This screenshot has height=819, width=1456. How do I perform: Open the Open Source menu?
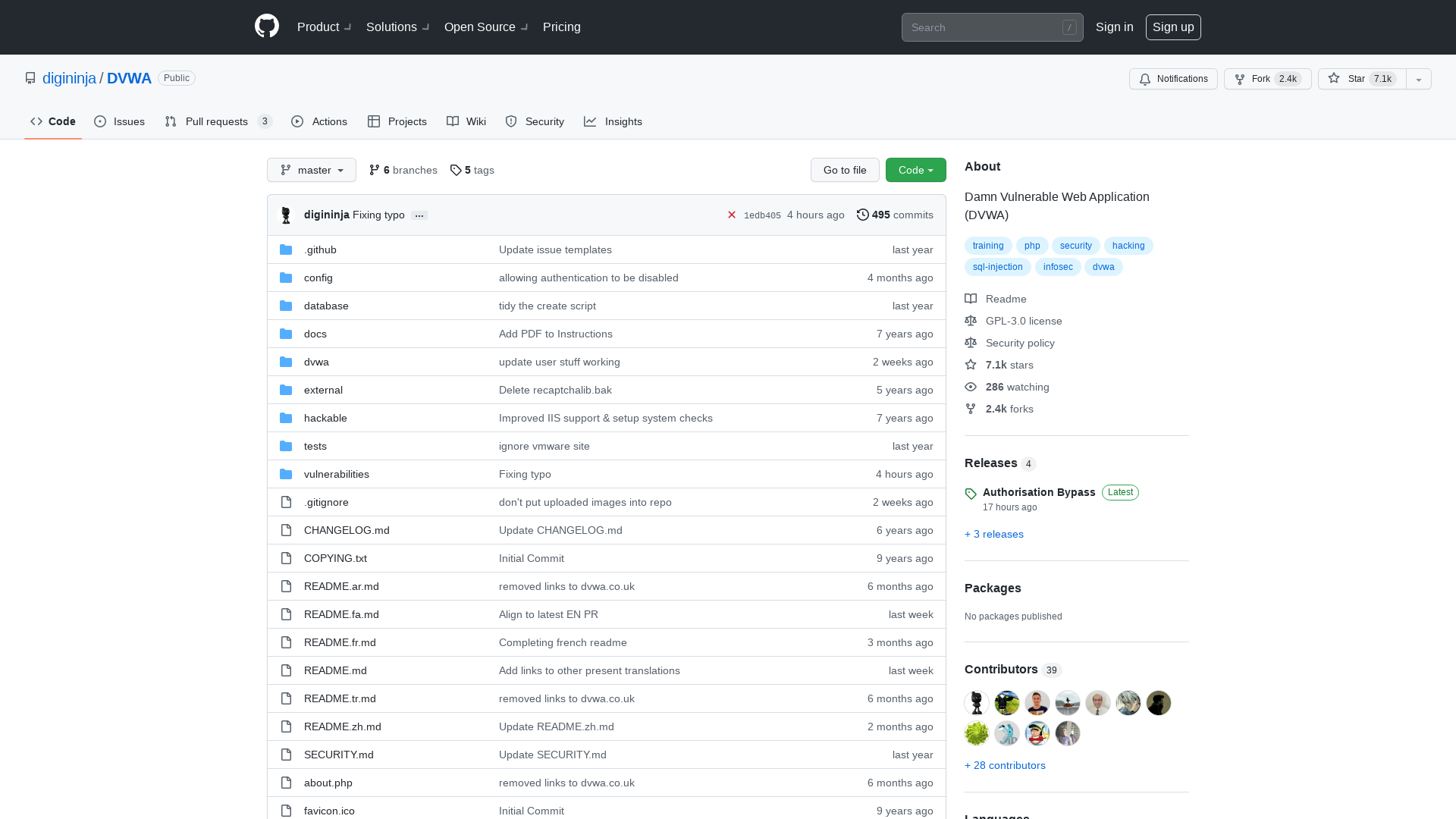pyautogui.click(x=485, y=27)
